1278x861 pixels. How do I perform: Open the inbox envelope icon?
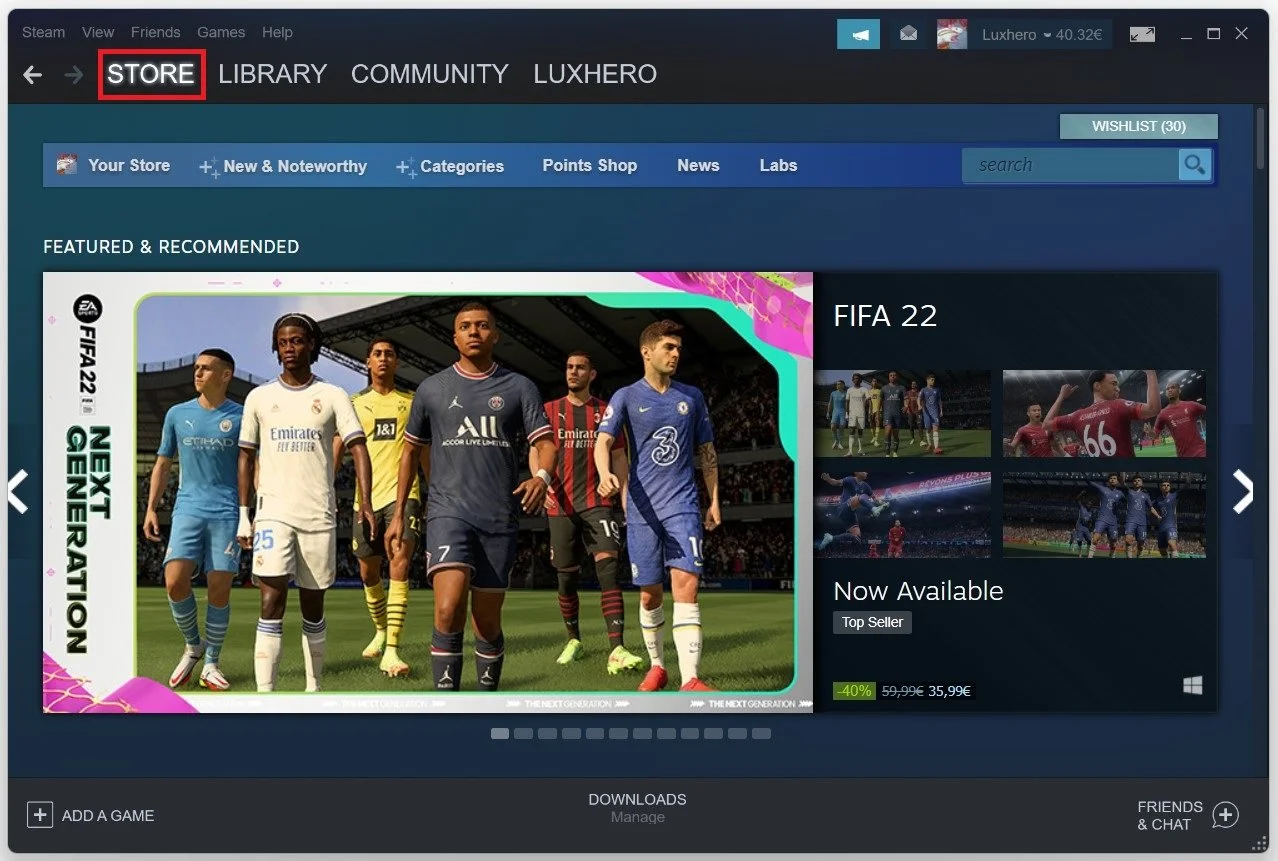click(908, 34)
